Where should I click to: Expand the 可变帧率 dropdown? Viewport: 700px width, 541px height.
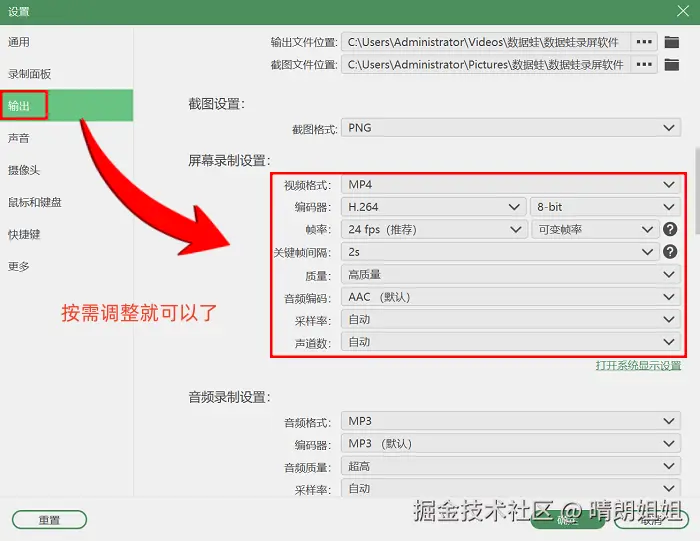595,229
